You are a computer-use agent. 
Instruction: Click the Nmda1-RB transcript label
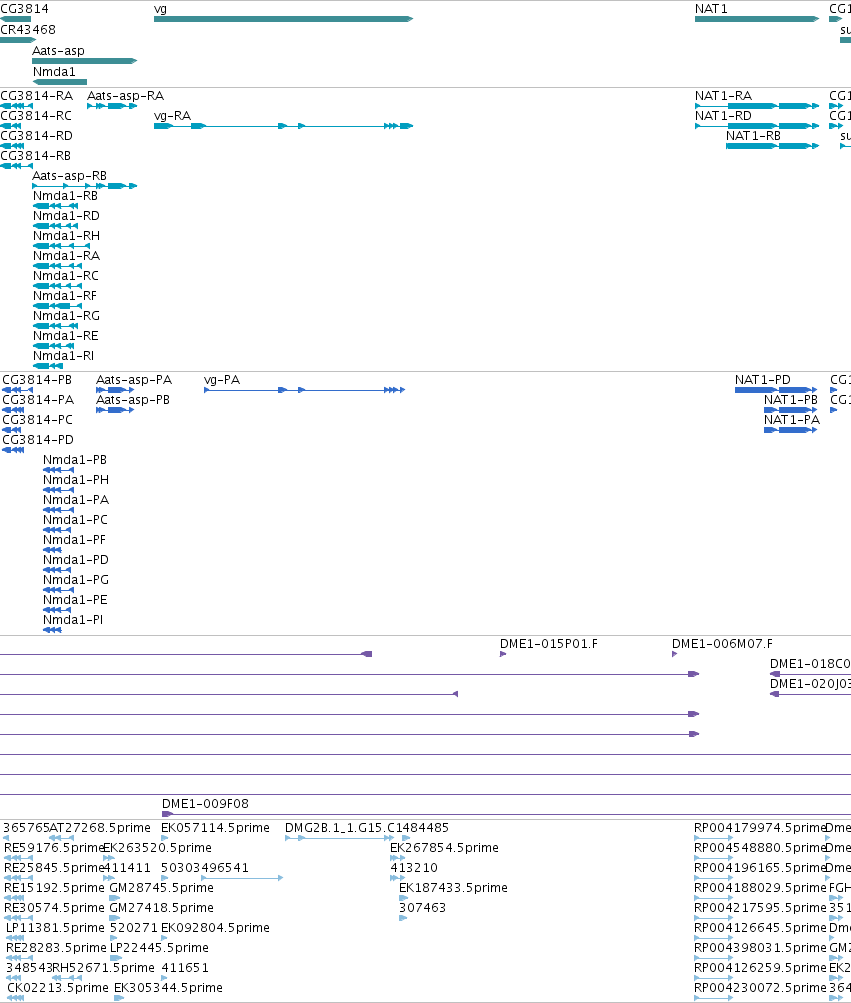point(65,196)
